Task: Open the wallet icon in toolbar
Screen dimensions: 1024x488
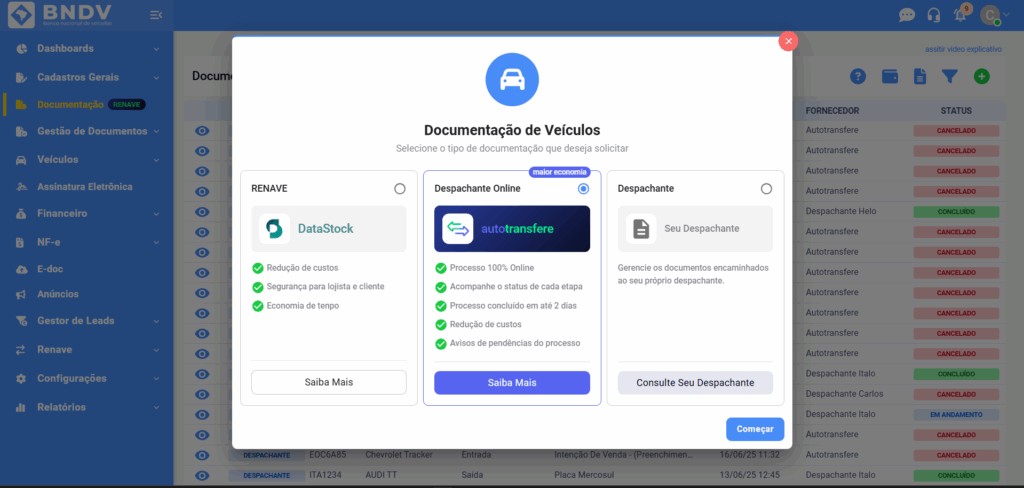Action: 889,76
